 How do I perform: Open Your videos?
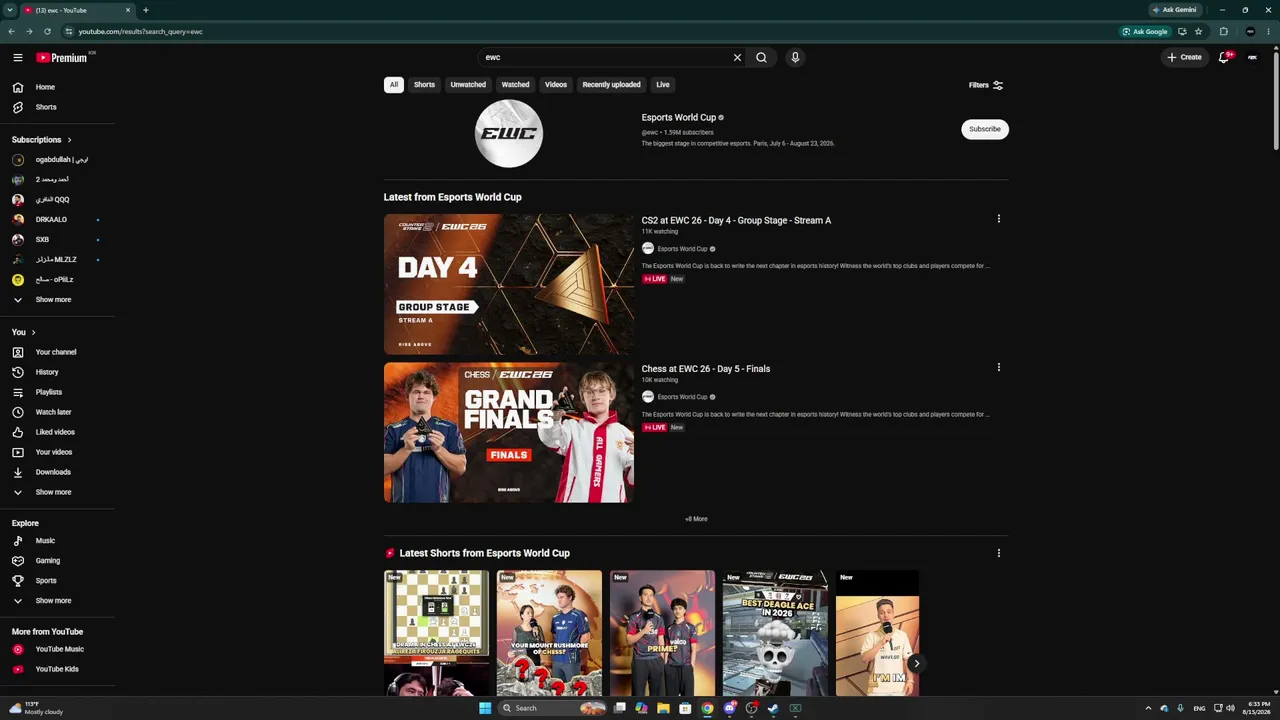pos(57,452)
